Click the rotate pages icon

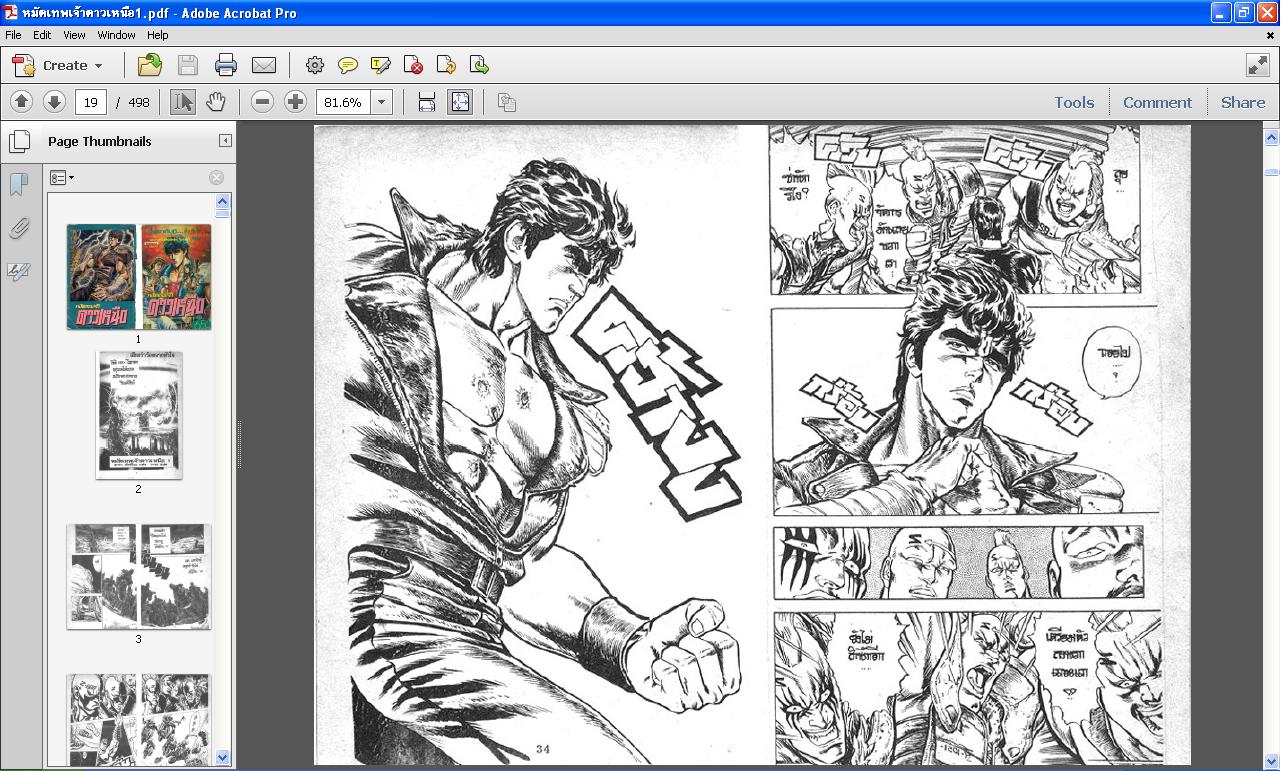(x=446, y=65)
